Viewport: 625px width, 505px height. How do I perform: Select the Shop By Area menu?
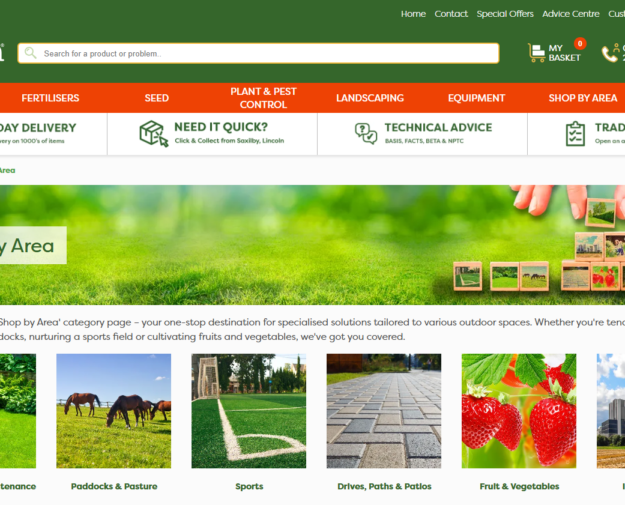[x=582, y=98]
